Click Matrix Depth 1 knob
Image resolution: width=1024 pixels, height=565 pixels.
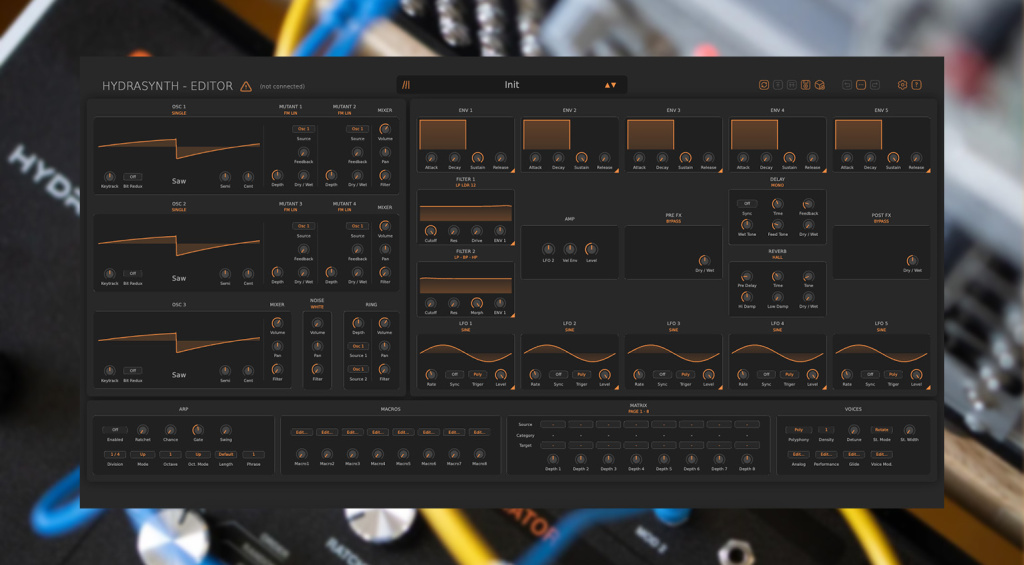pos(552,460)
